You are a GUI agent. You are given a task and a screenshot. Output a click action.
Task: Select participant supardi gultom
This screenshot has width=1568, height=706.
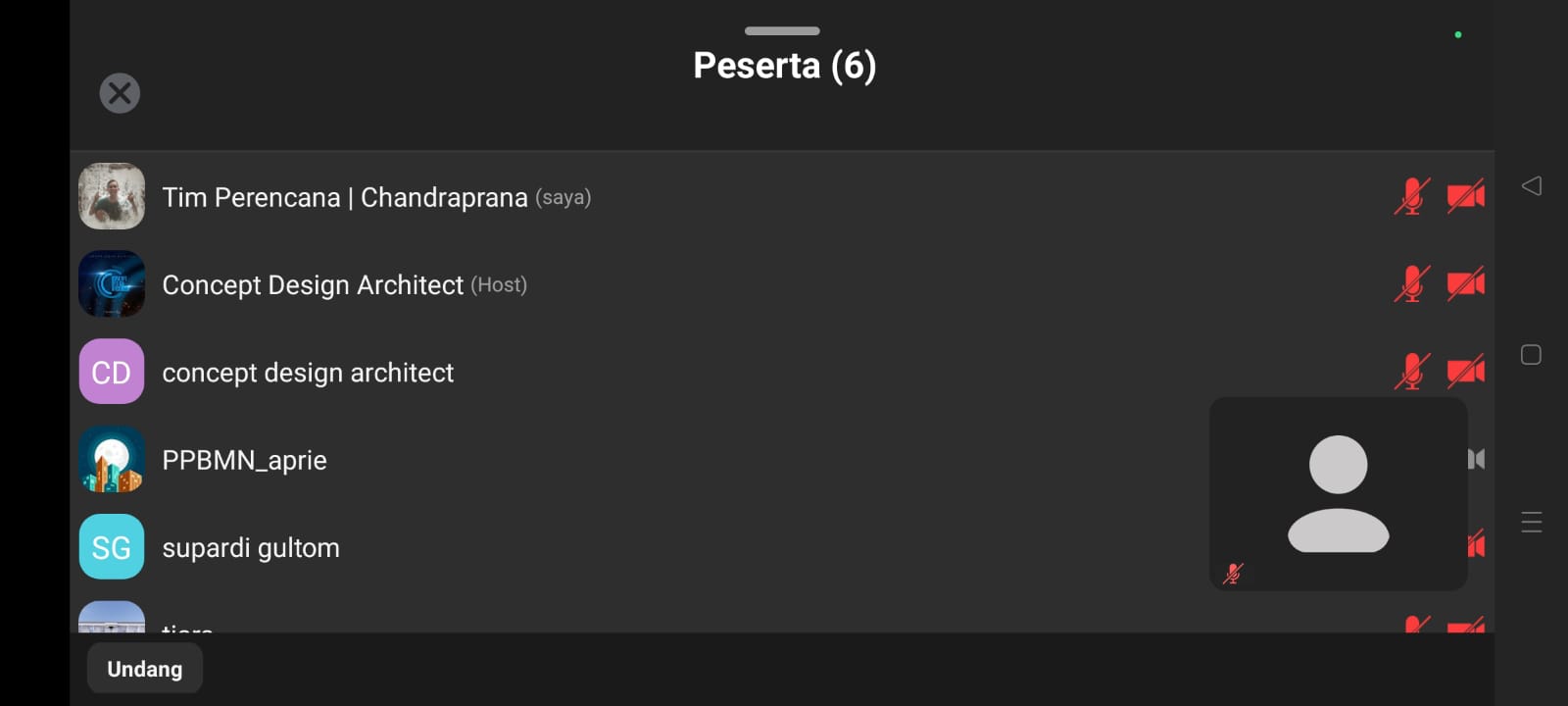tap(251, 547)
